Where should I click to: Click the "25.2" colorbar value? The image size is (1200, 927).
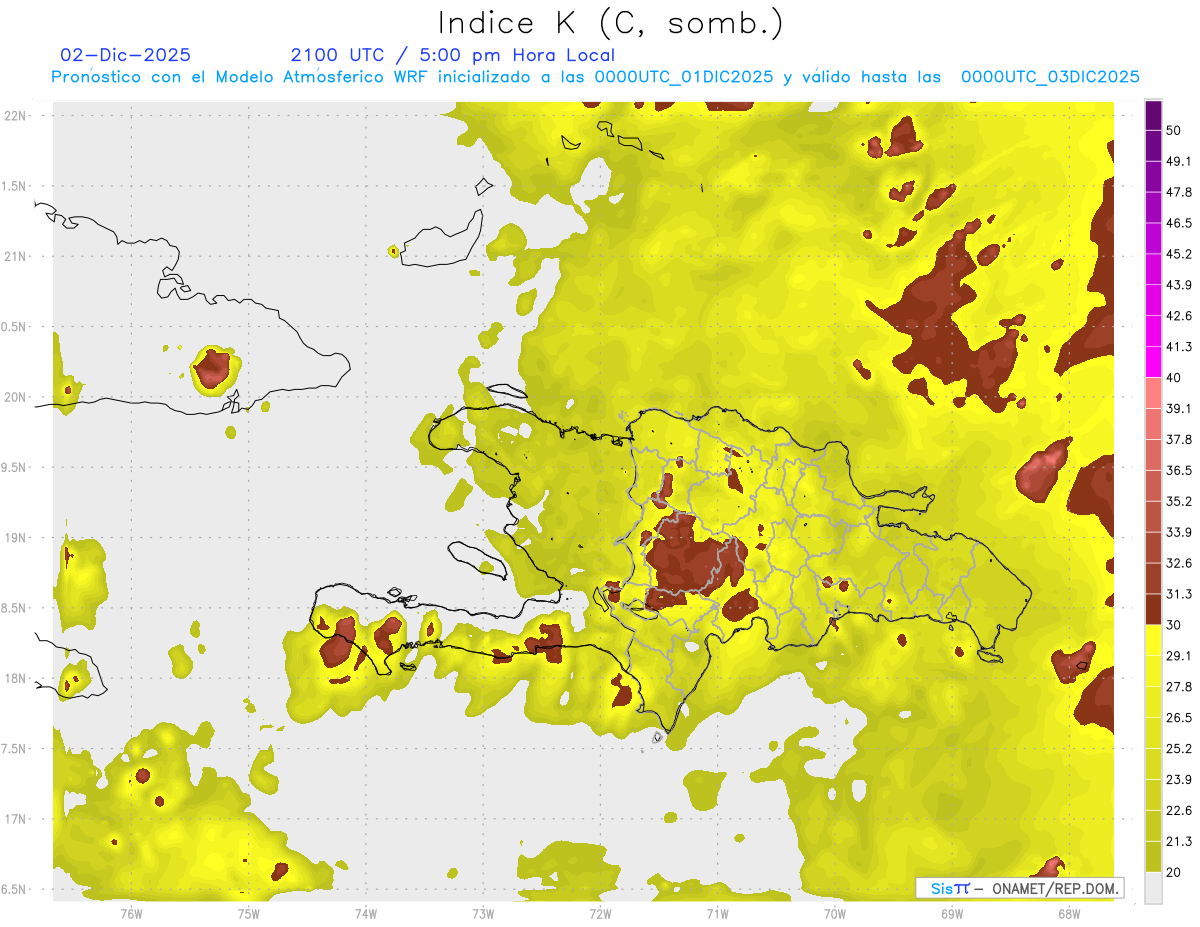point(1179,749)
